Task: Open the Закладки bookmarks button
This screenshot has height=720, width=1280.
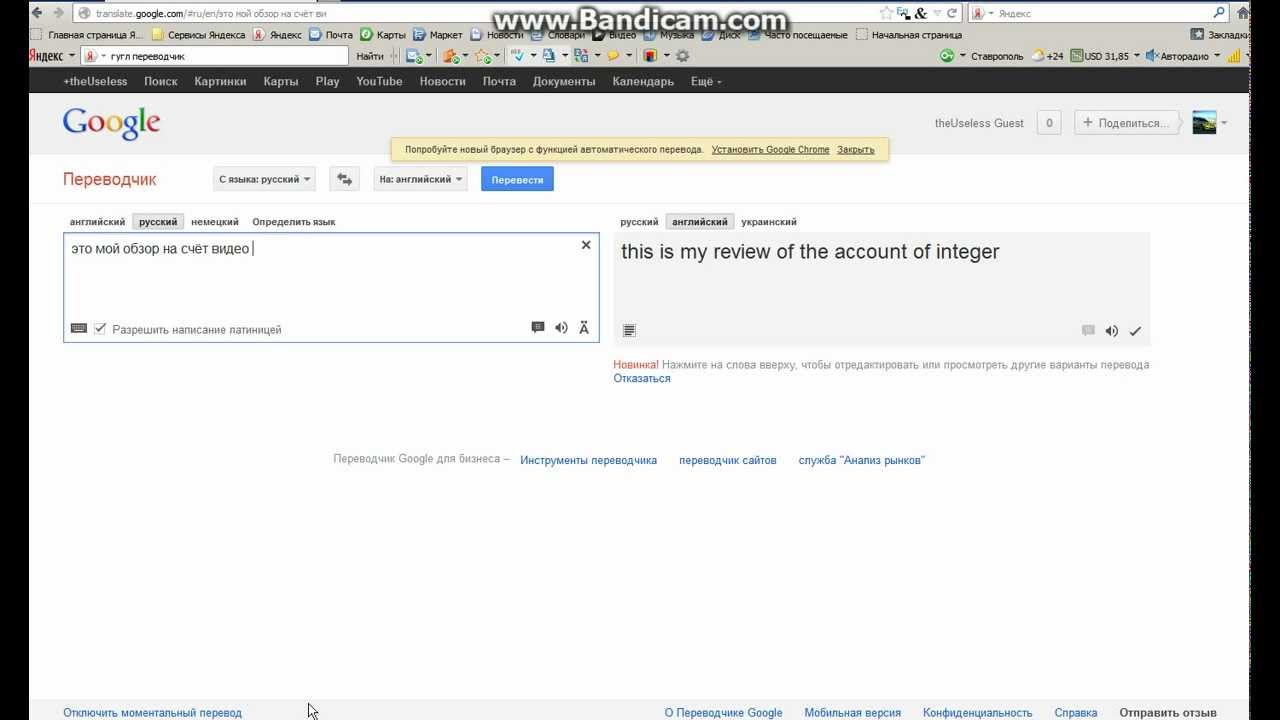Action: click(x=1219, y=35)
